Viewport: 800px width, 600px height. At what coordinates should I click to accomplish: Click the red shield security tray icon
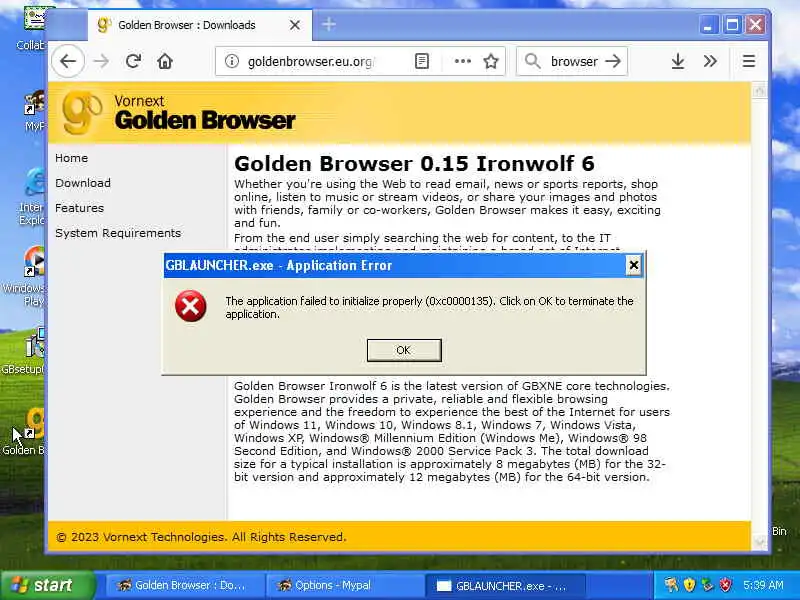click(726, 585)
